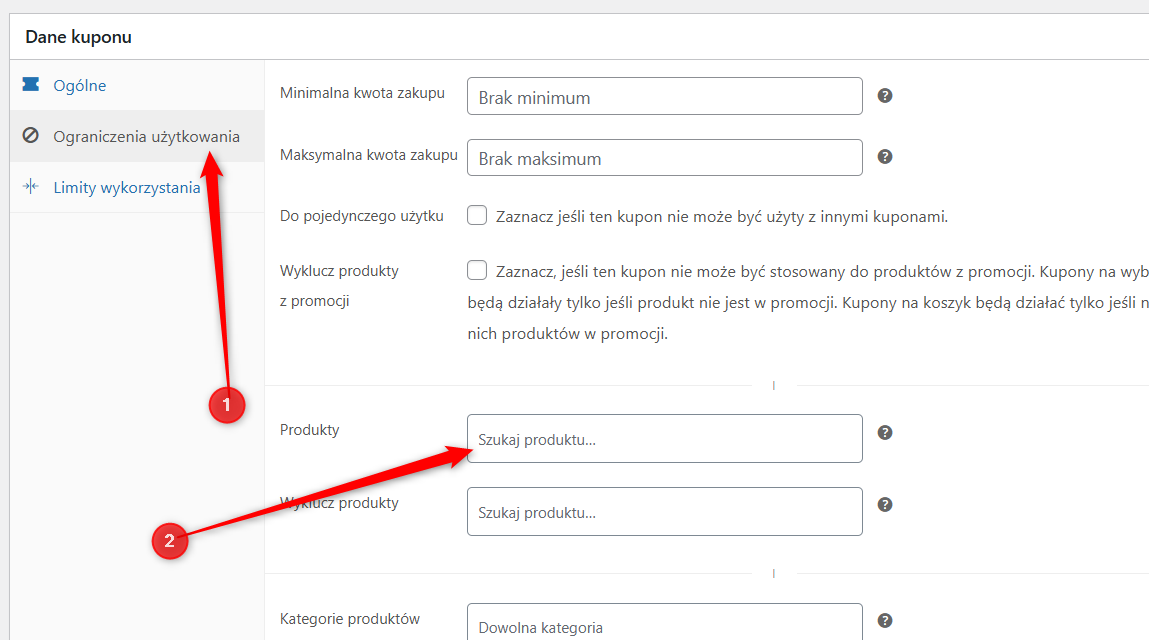Enable the Do pojedynczego użytku checkbox
The image size is (1149, 640).
click(x=477, y=215)
